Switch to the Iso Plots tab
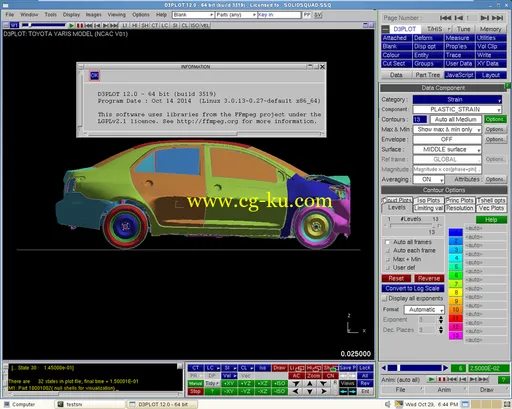512x409 pixels. click(x=429, y=200)
